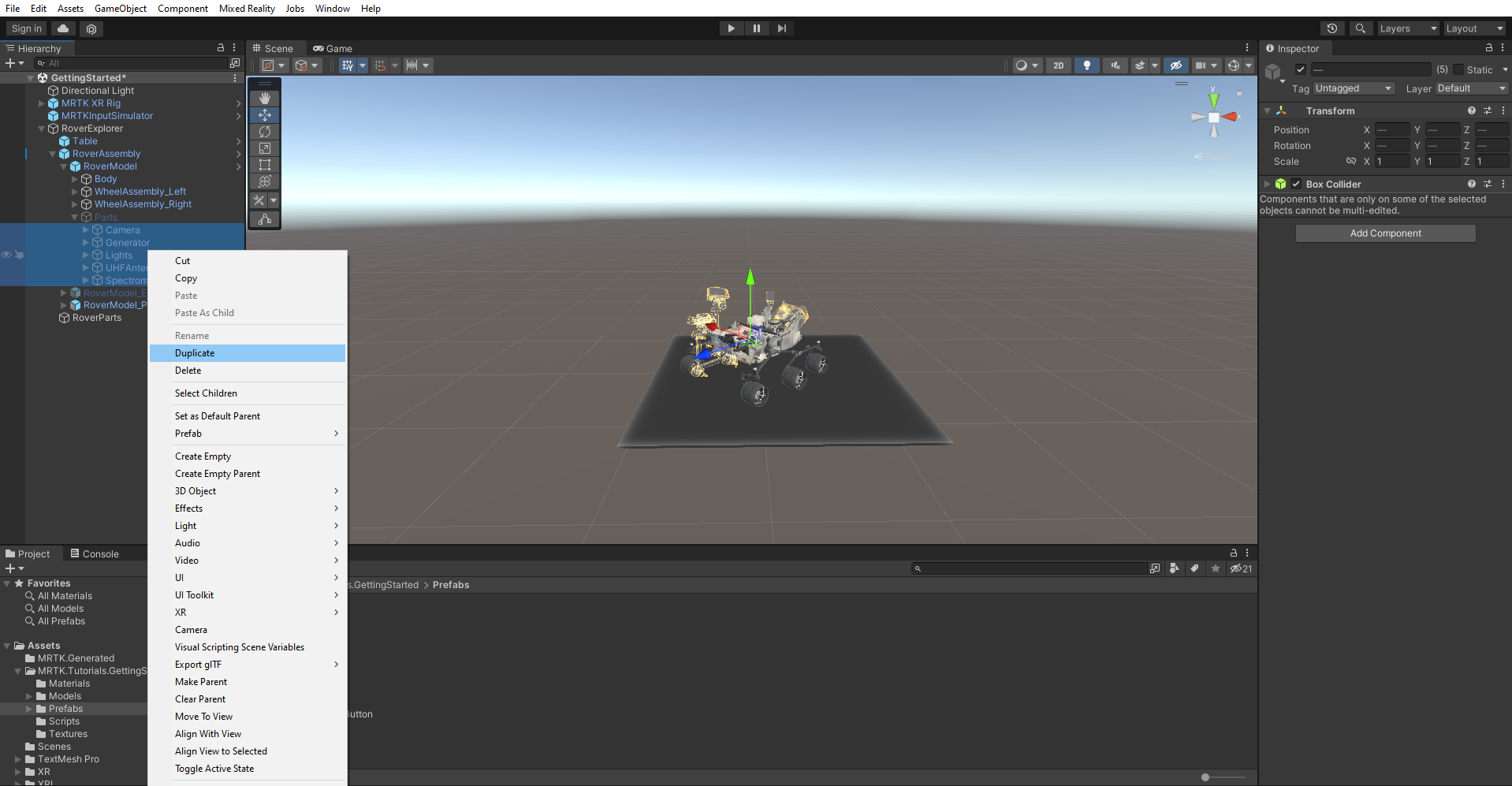Toggle scene lighting bulb icon
This screenshot has height=786, width=1512.
[1087, 65]
